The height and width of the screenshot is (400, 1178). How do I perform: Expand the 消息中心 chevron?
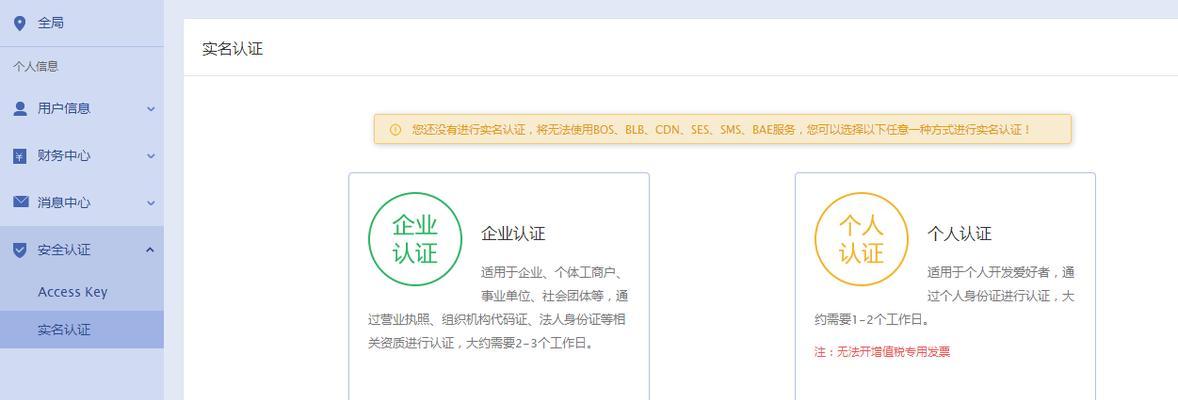click(x=151, y=203)
